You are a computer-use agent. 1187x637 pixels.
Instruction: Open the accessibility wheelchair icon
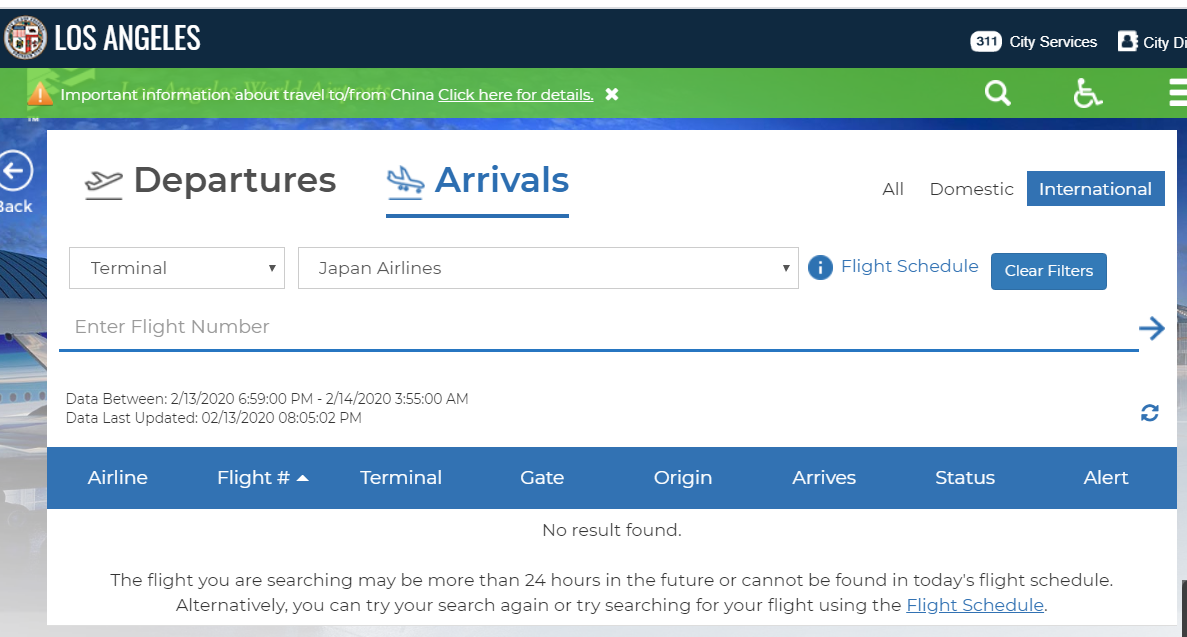tap(1087, 93)
